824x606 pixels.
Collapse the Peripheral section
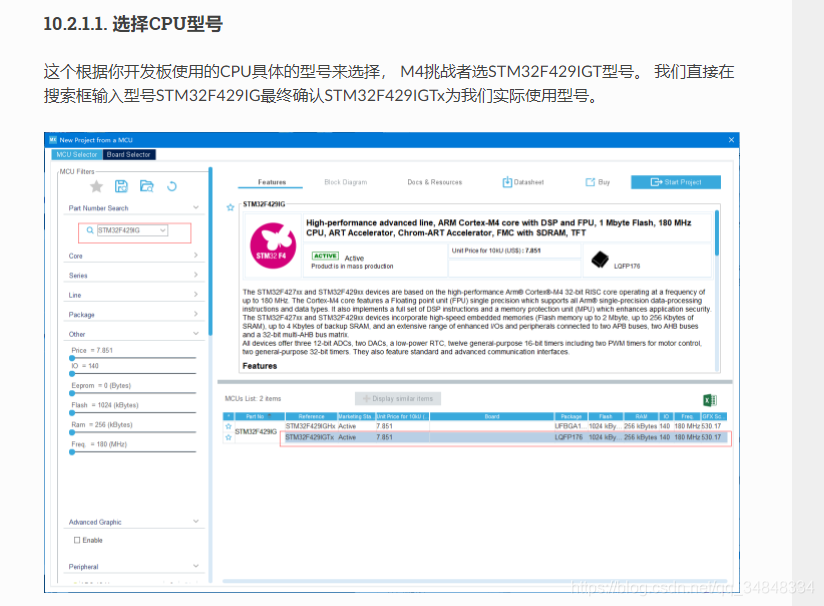(195, 566)
